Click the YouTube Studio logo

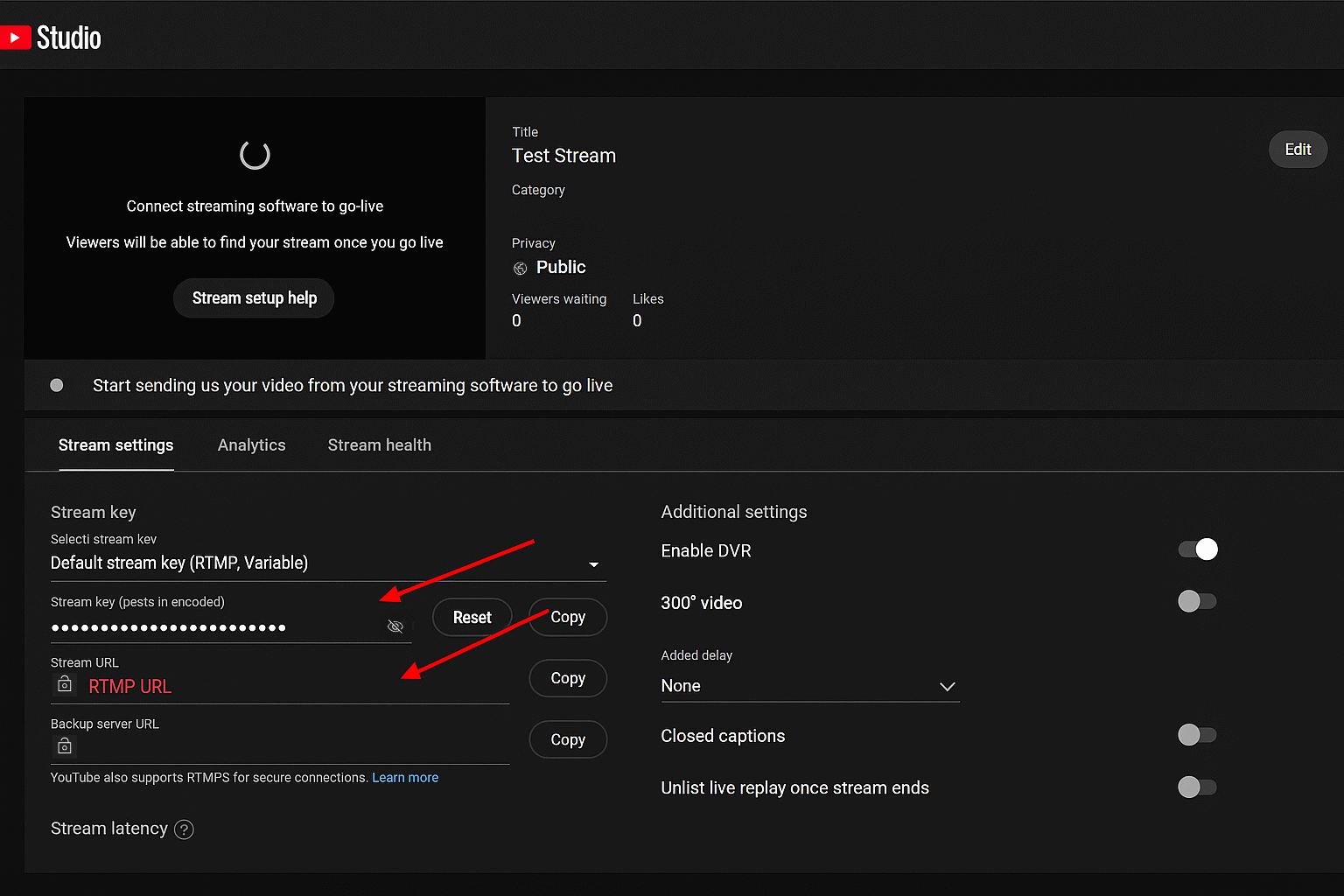[51, 38]
